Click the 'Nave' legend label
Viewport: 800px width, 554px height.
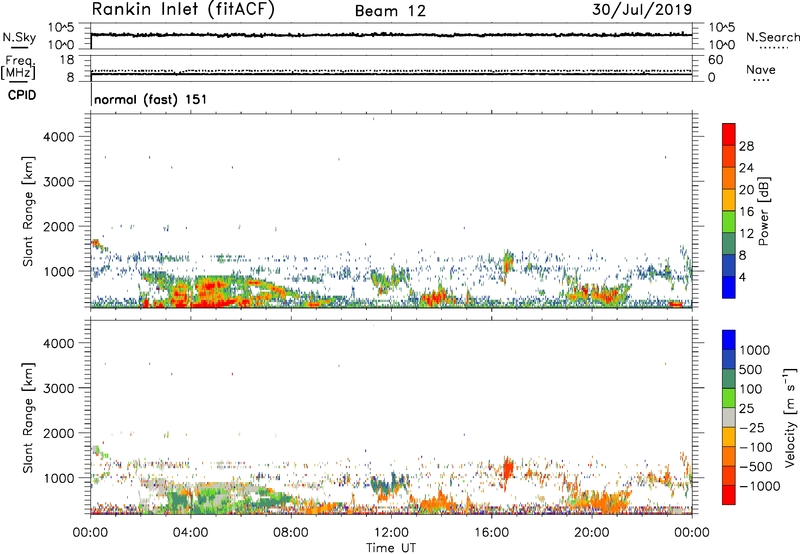[x=761, y=69]
